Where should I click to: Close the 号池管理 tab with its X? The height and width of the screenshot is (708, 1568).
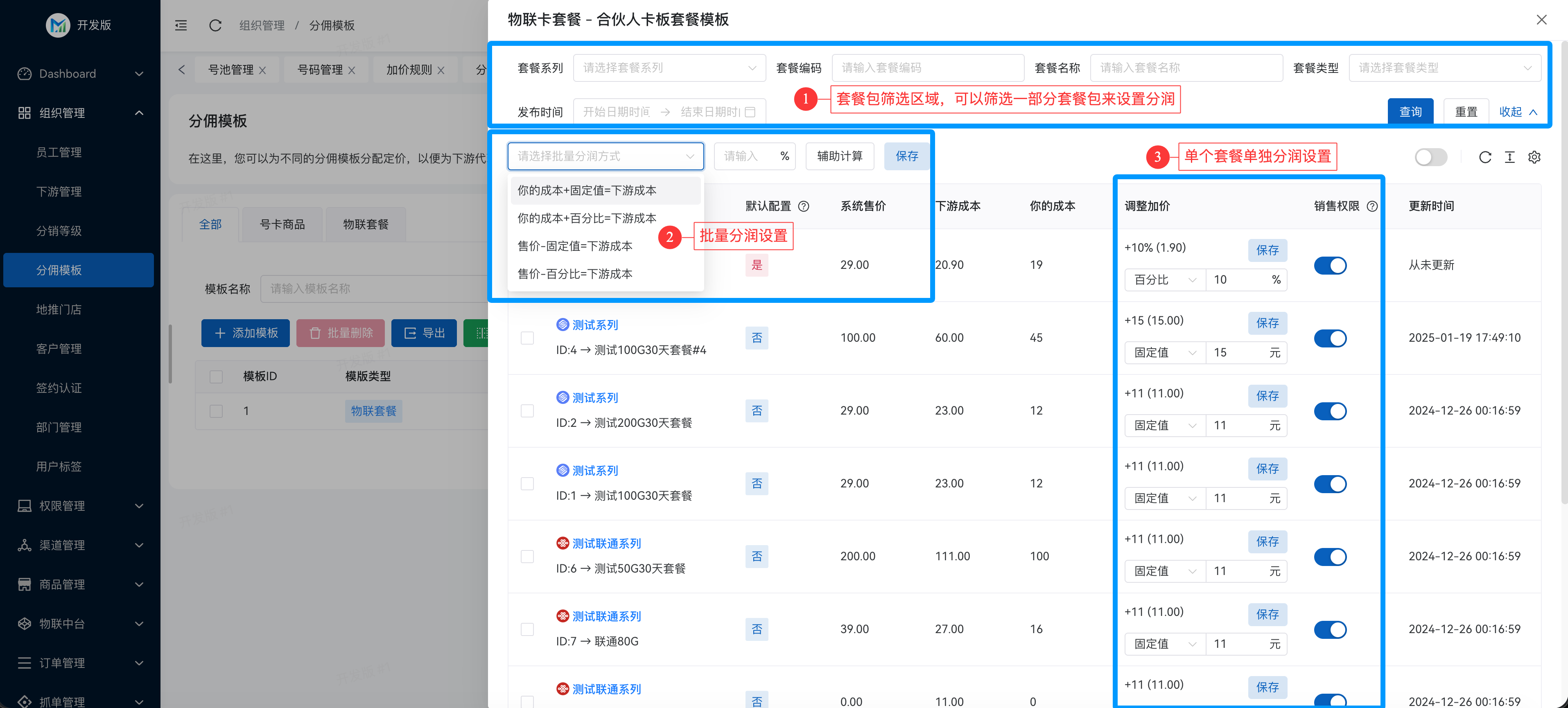[262, 70]
